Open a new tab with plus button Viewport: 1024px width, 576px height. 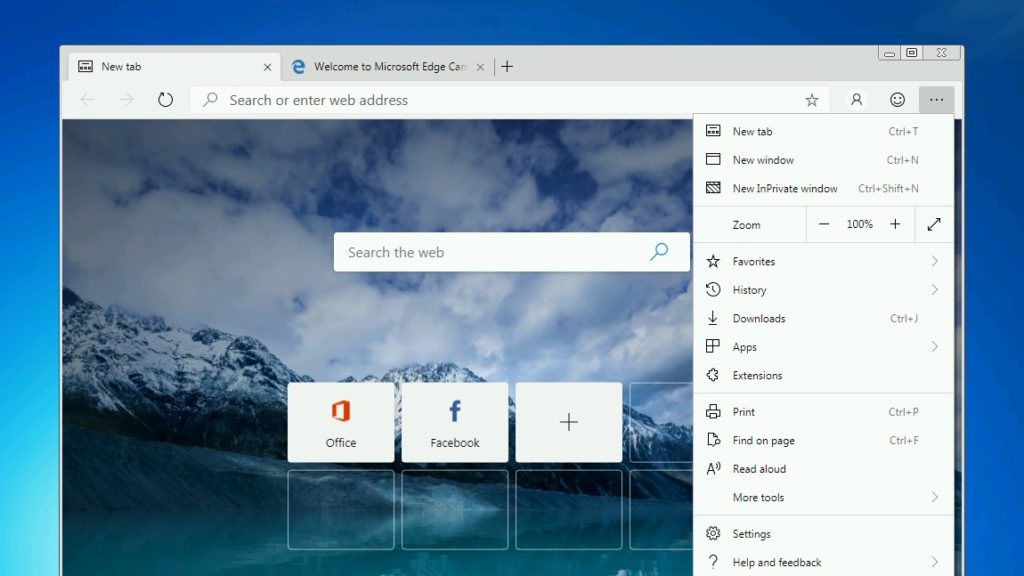click(507, 67)
